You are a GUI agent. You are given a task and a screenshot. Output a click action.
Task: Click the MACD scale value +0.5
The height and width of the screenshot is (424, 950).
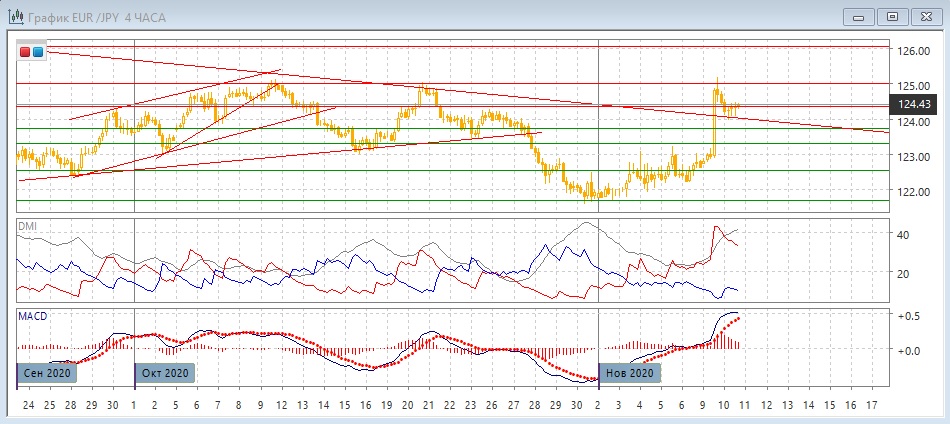click(x=909, y=316)
